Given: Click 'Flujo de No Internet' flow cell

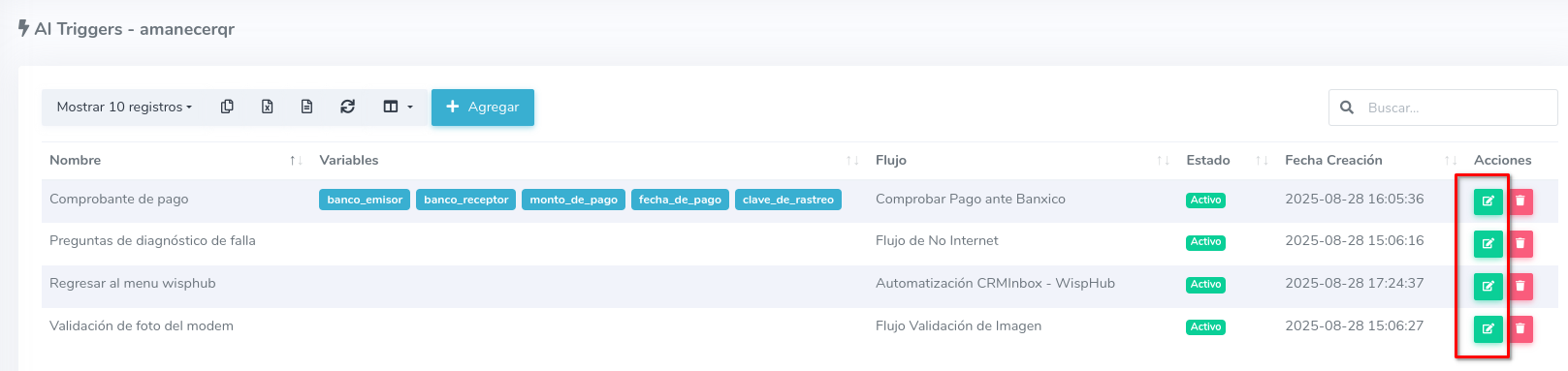Looking at the screenshot, I should tap(937, 240).
